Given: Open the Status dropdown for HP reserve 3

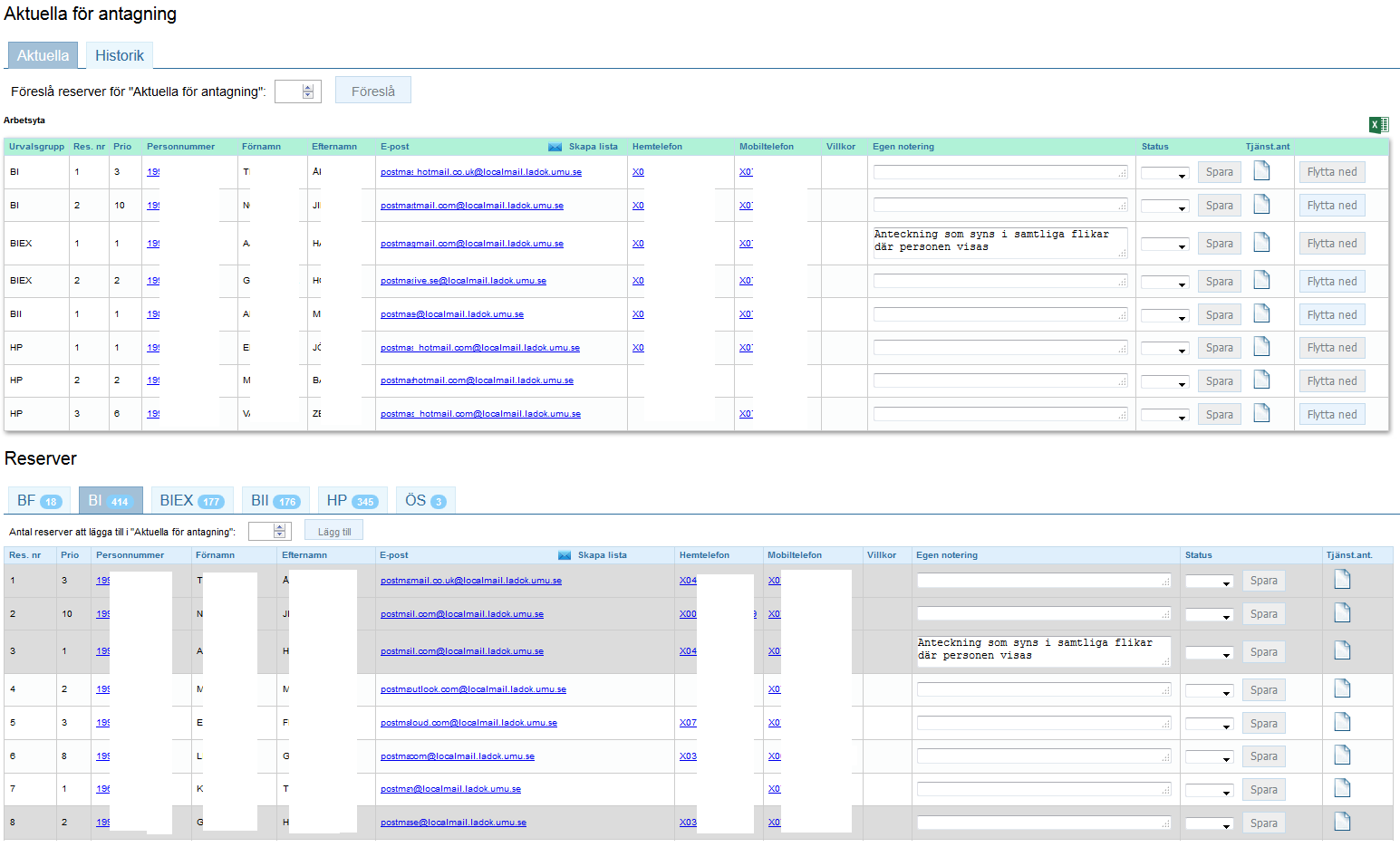Looking at the screenshot, I should tap(1164, 416).
